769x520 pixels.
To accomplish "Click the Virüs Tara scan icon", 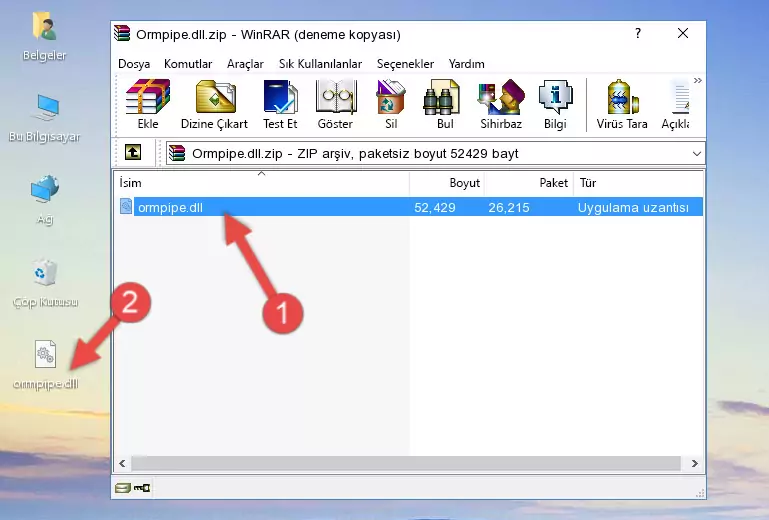I will tap(622, 104).
